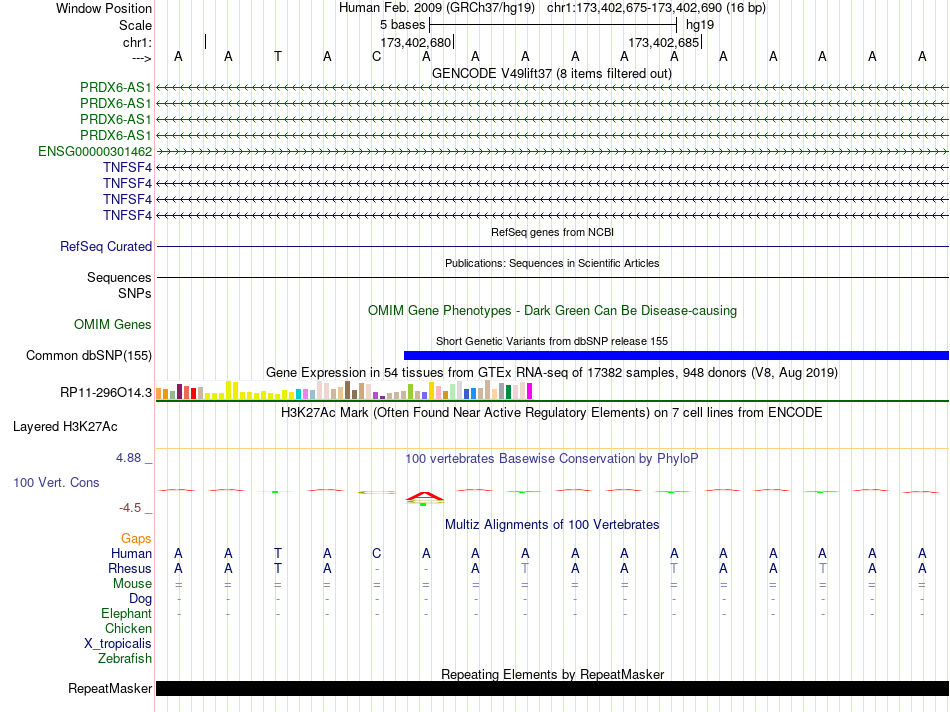
Task: Select the chr1: base position label
Action: [137, 42]
